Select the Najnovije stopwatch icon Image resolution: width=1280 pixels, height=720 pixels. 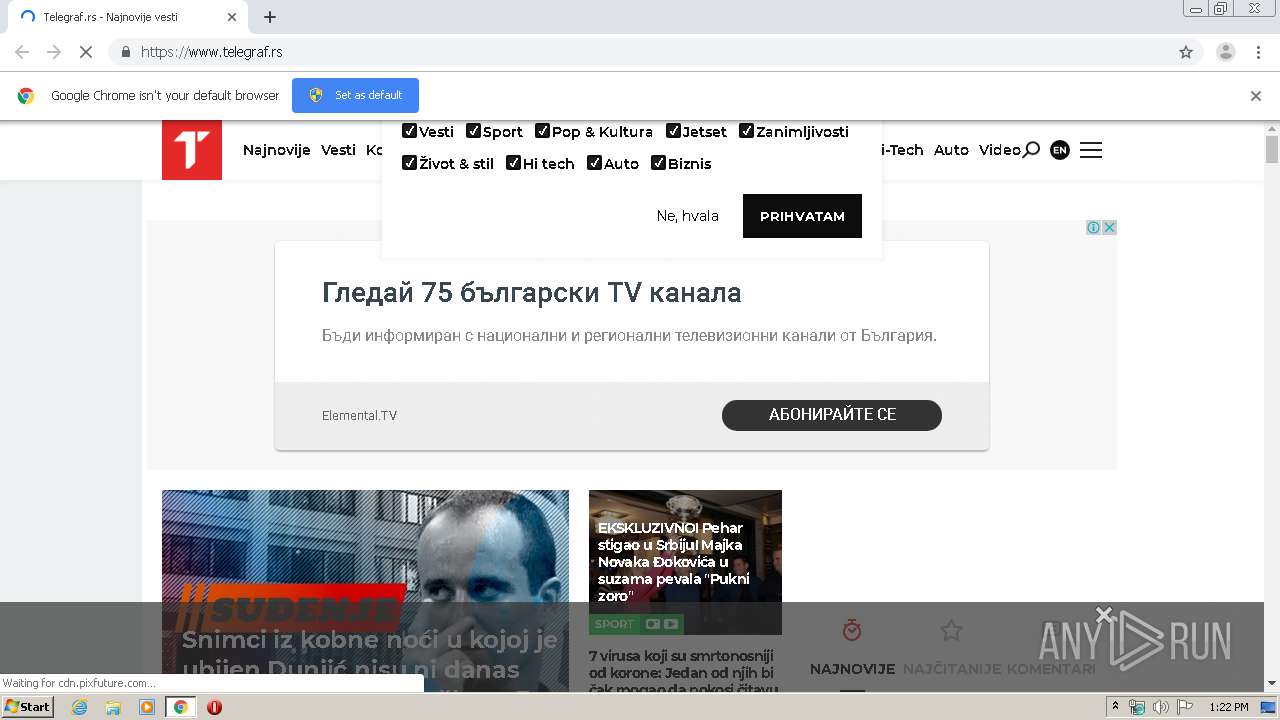tap(852, 630)
